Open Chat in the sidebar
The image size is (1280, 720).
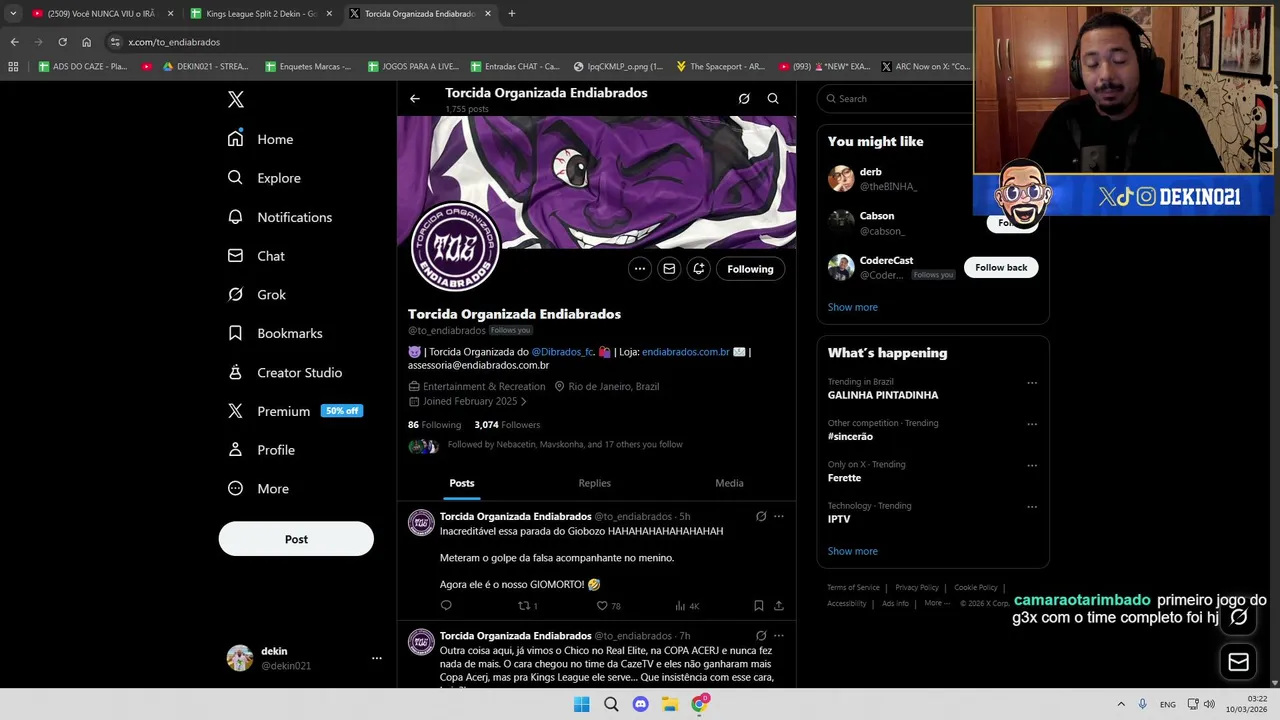click(x=256, y=256)
